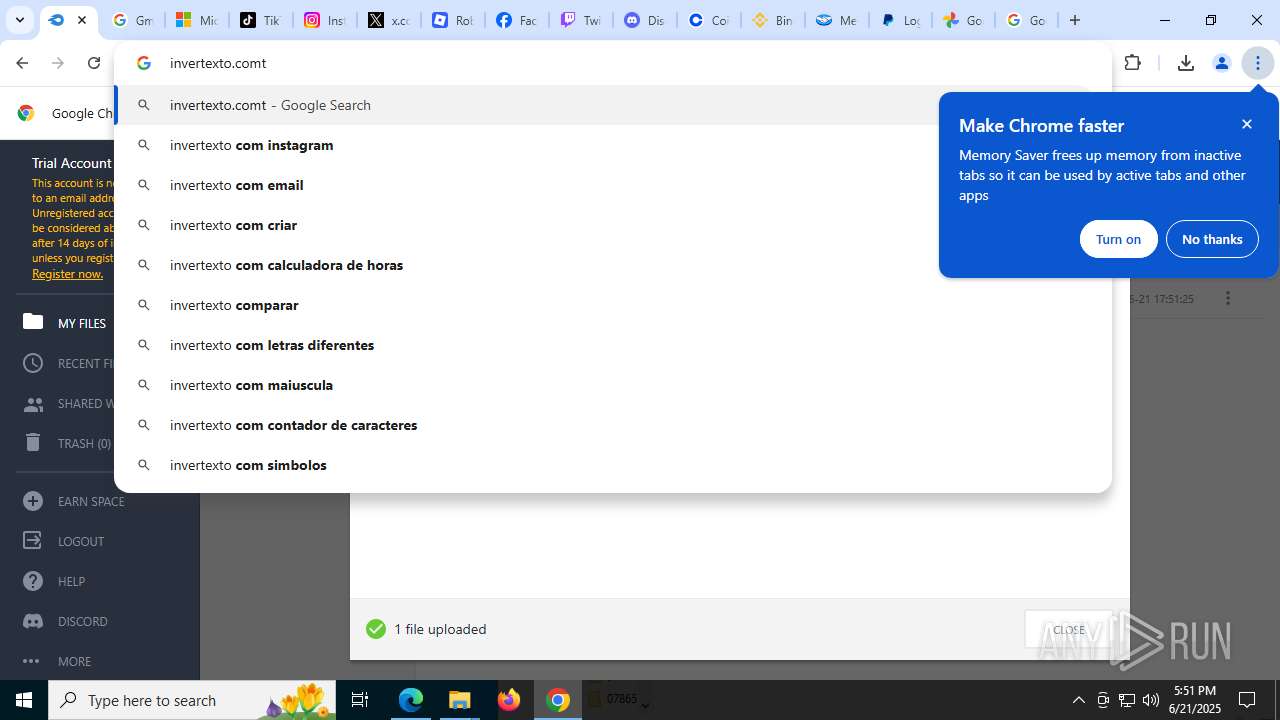Switch to the Discord tab

pyautogui.click(x=644, y=20)
